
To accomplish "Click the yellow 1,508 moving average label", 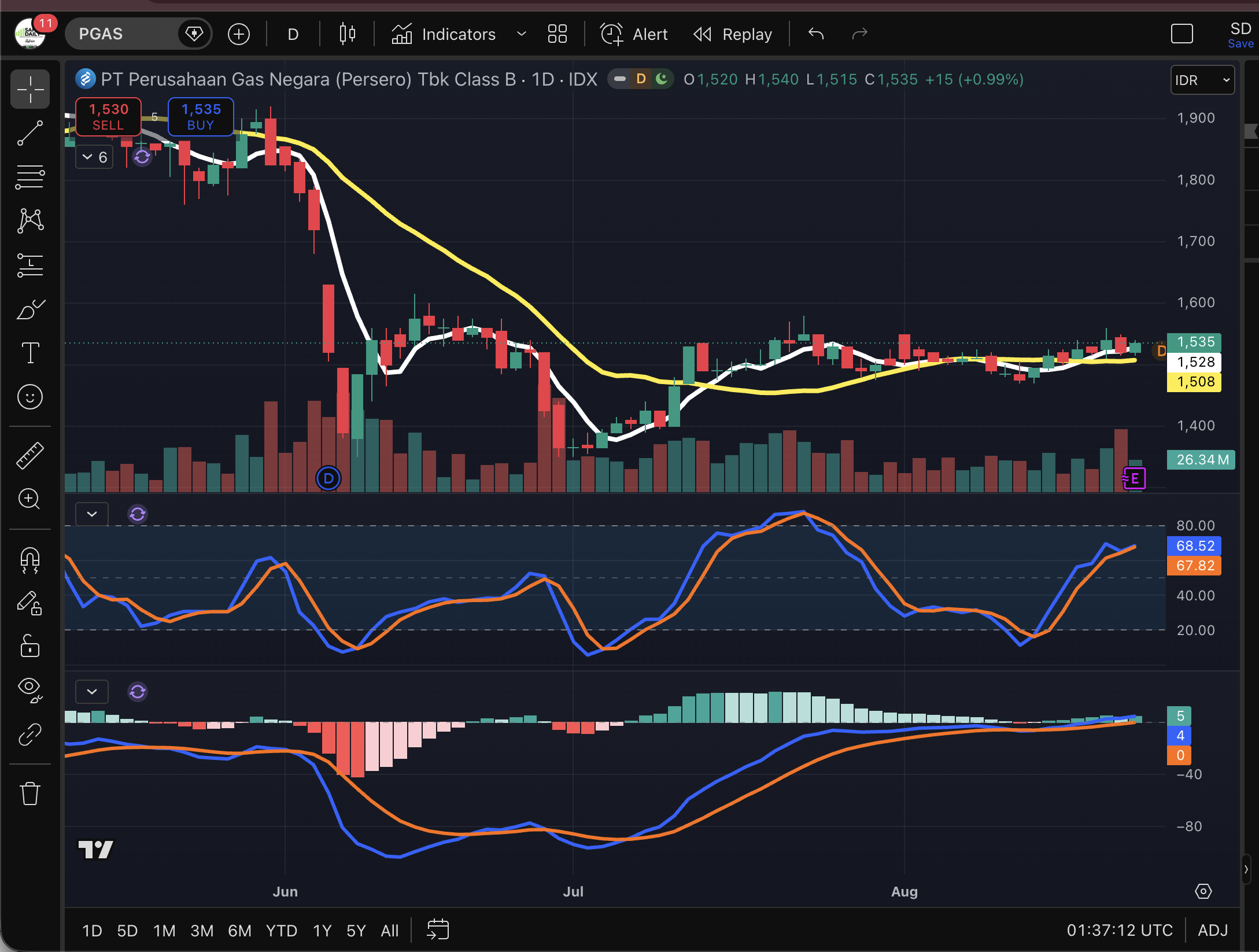I will pos(1194,382).
